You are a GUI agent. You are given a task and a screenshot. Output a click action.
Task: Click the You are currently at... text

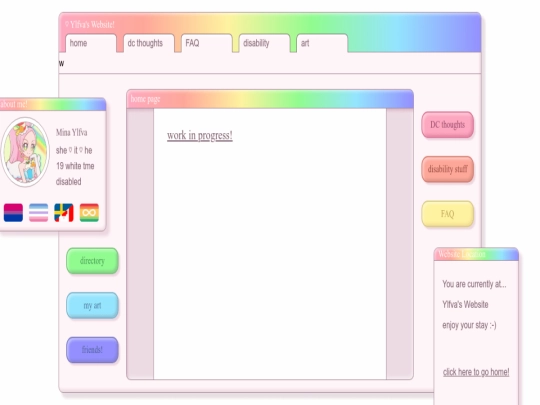click(474, 284)
